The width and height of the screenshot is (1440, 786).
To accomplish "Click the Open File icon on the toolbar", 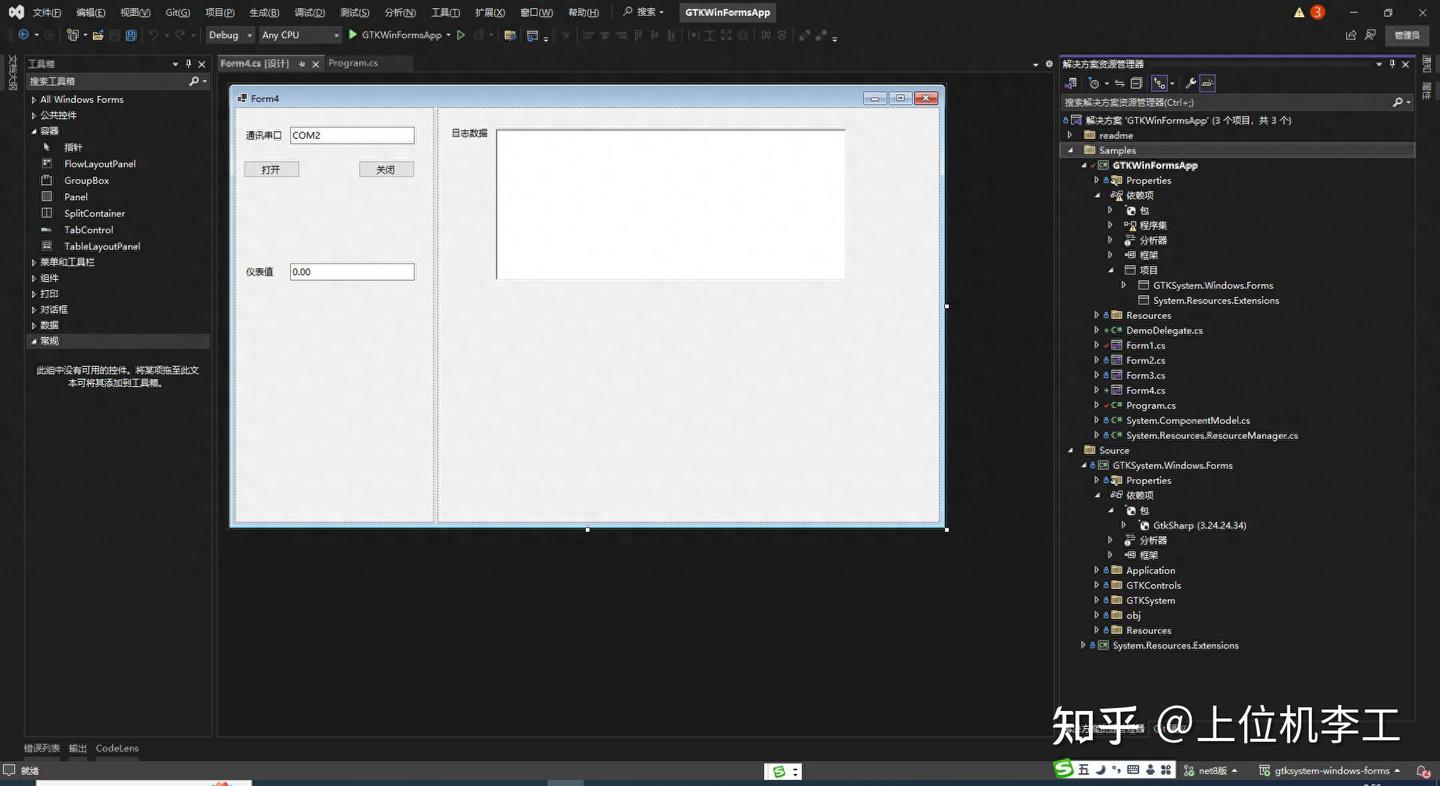I will pos(97,35).
